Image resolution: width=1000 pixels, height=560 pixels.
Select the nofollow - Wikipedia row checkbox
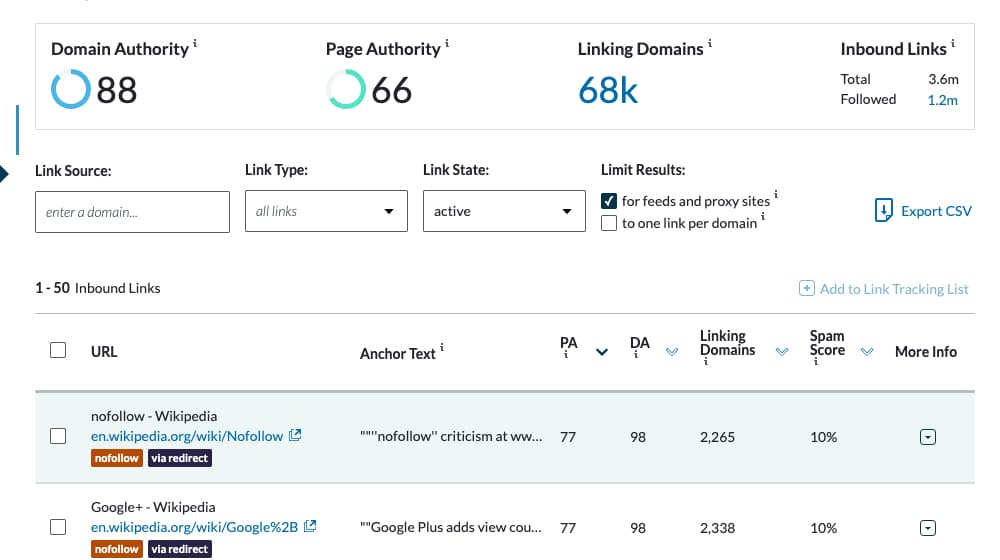pos(58,436)
